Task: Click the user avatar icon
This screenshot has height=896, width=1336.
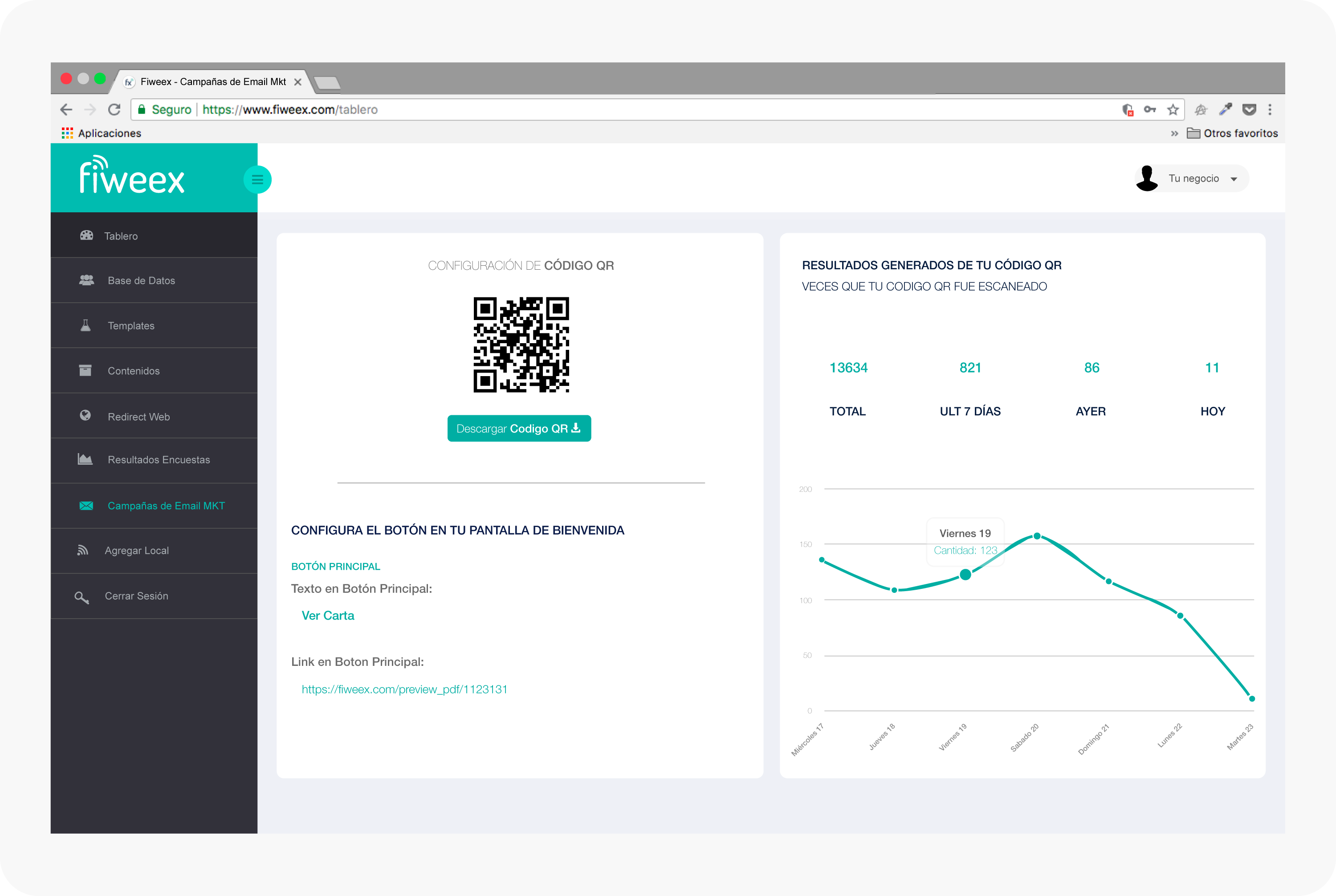Action: [x=1147, y=178]
